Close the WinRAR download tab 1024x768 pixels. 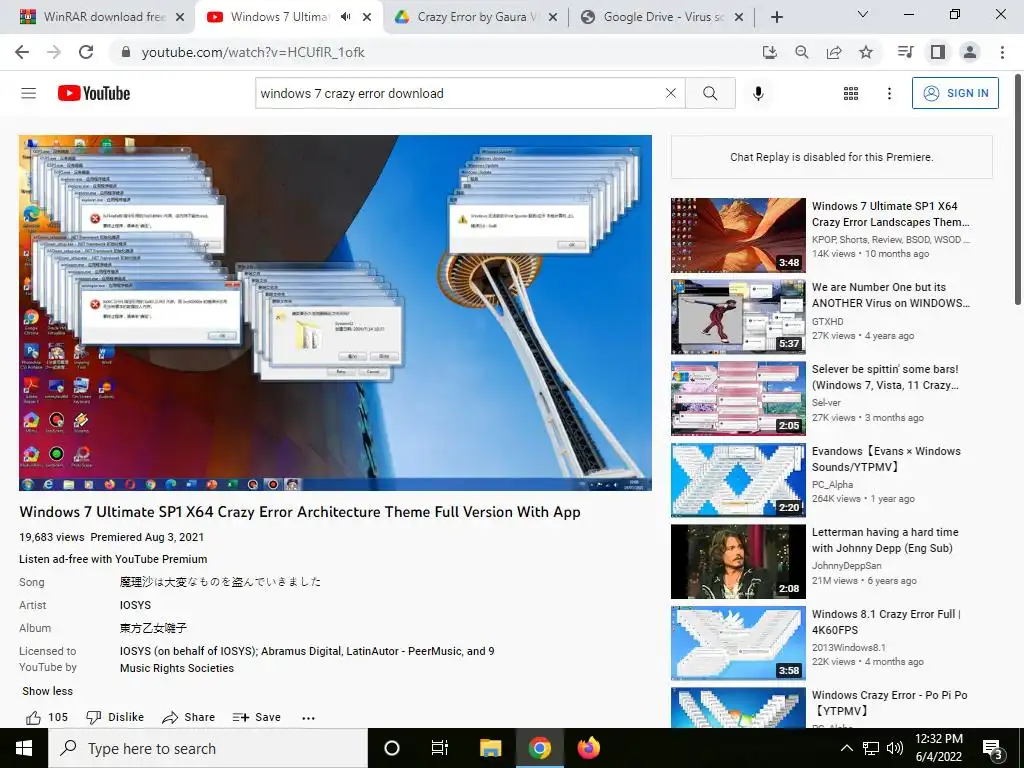pyautogui.click(x=180, y=17)
